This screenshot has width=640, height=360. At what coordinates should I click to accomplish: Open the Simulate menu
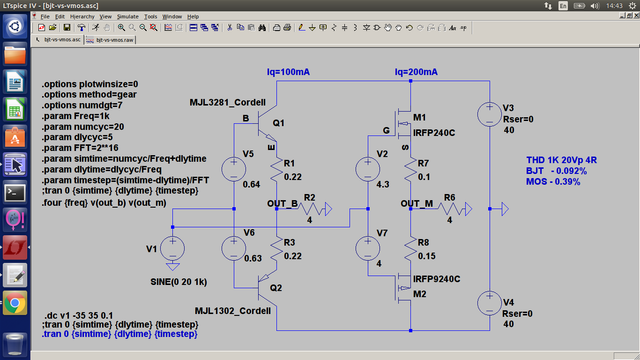click(128, 17)
